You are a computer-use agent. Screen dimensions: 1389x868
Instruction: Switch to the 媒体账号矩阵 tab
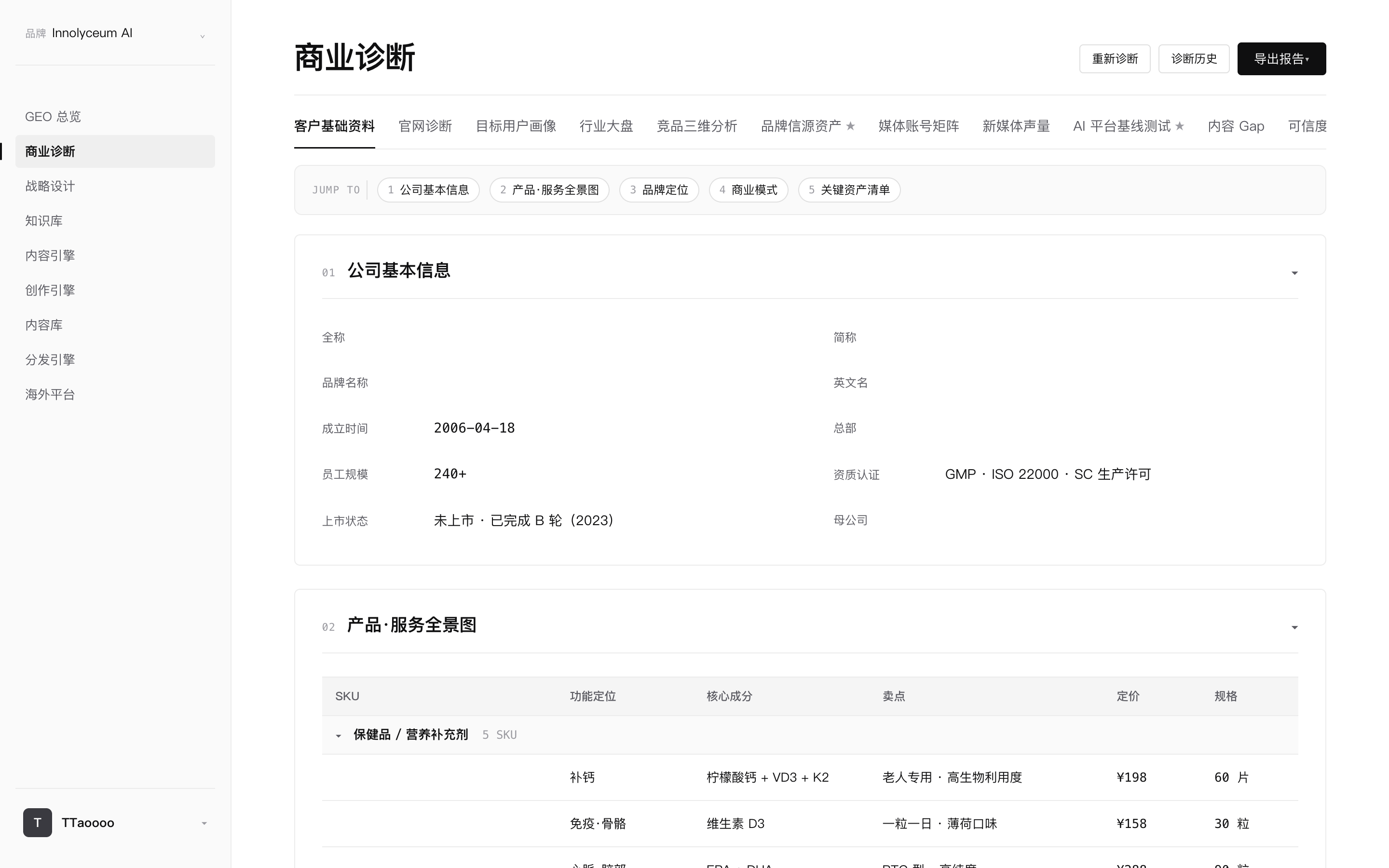(x=918, y=126)
